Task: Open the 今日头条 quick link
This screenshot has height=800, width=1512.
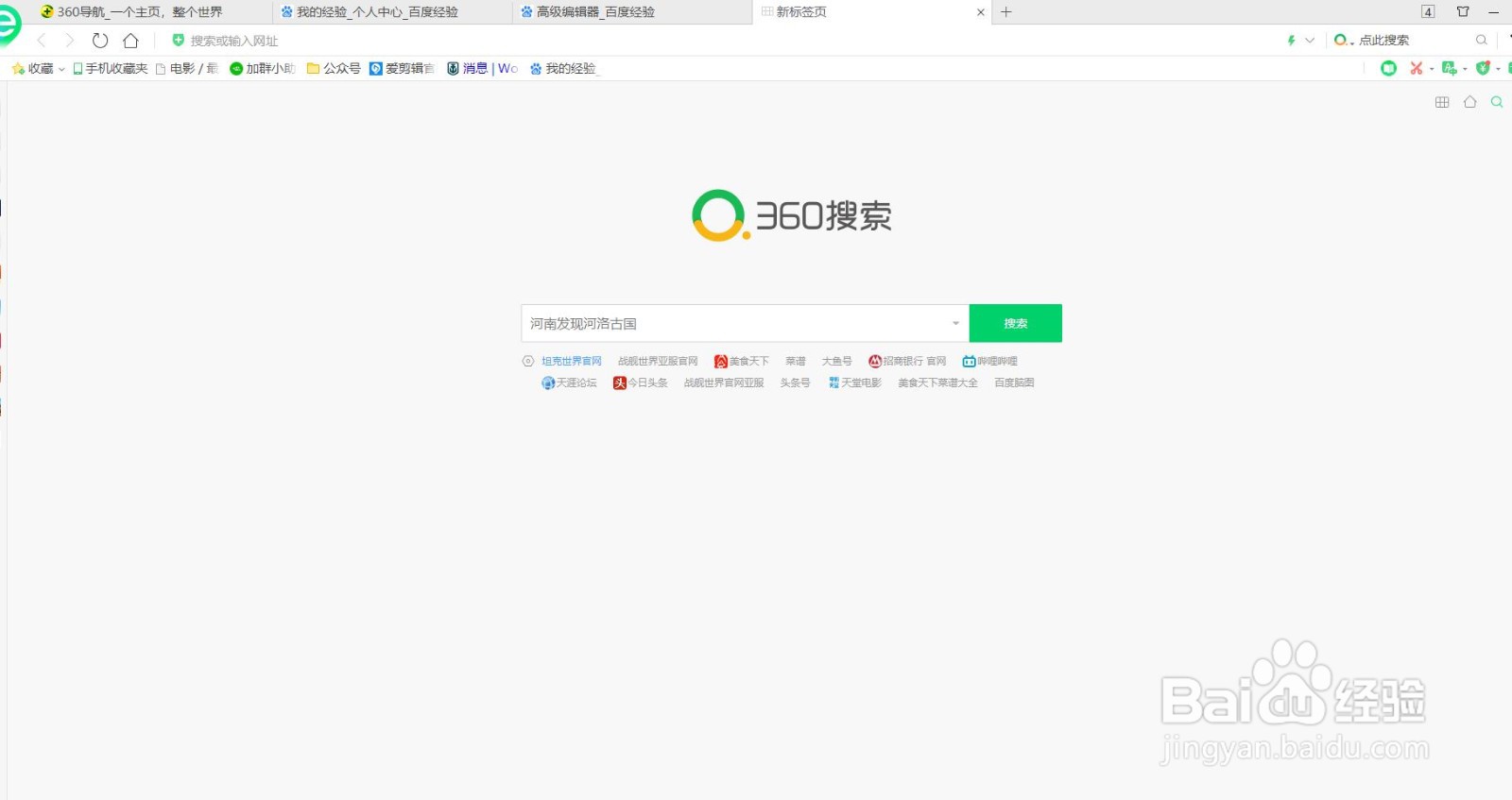Action: 641,383
